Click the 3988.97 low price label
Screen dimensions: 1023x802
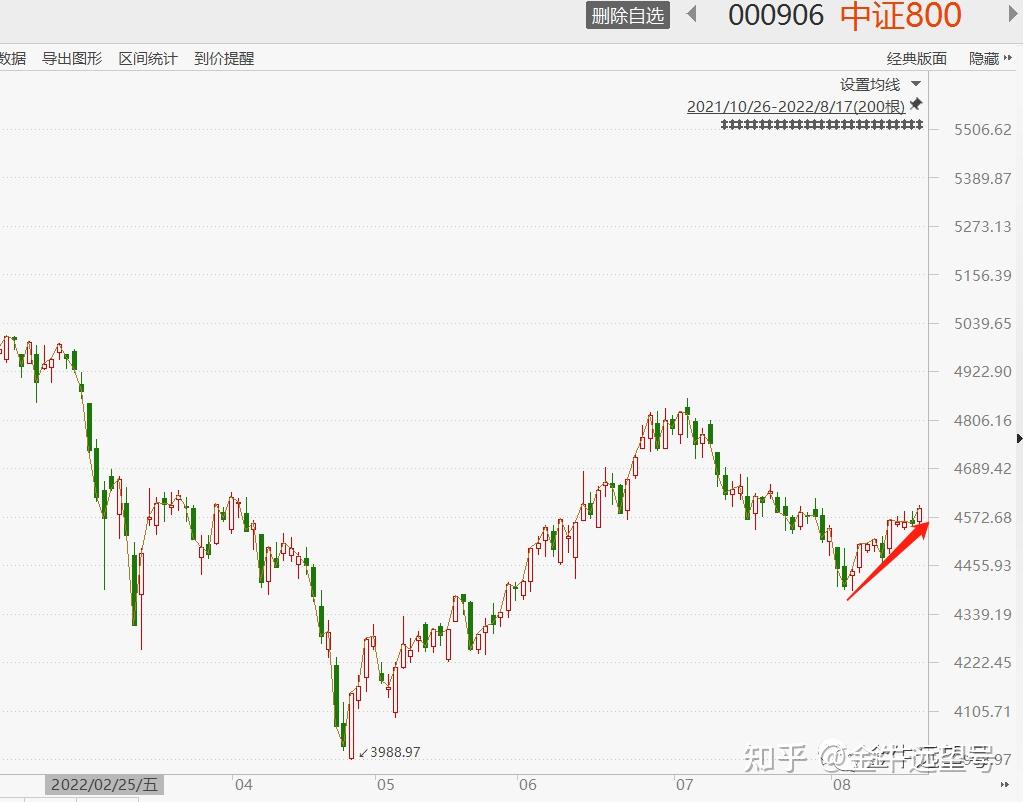pyautogui.click(x=395, y=752)
